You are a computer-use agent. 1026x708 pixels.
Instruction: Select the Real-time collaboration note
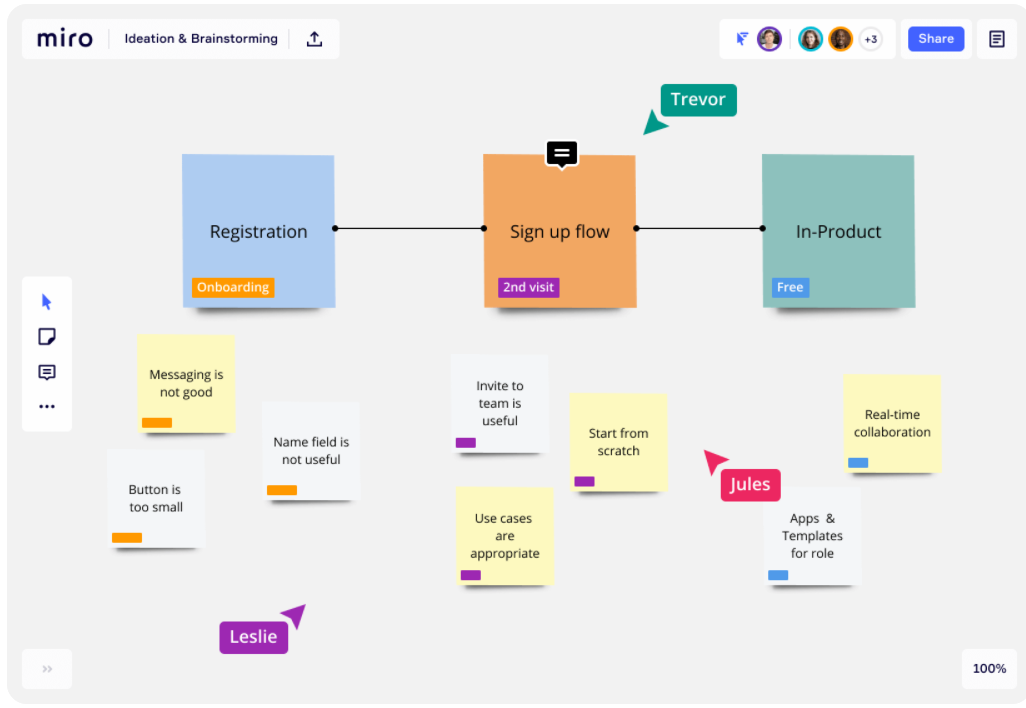[x=892, y=422]
